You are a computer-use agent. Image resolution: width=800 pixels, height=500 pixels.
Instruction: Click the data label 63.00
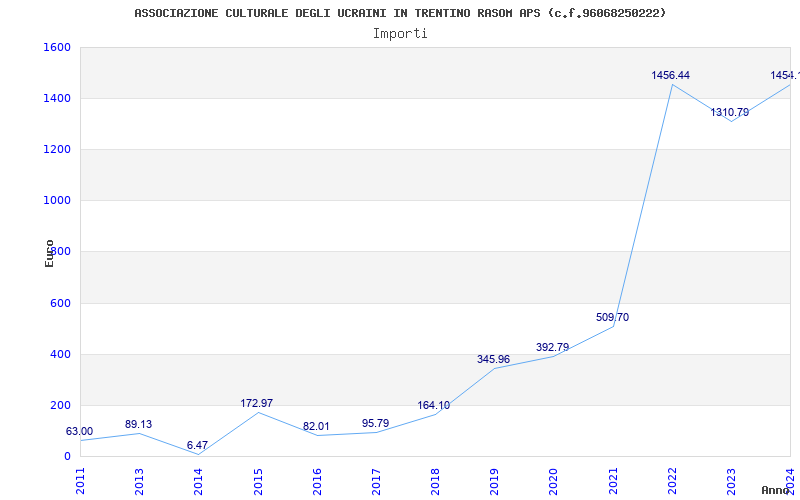[x=80, y=432]
